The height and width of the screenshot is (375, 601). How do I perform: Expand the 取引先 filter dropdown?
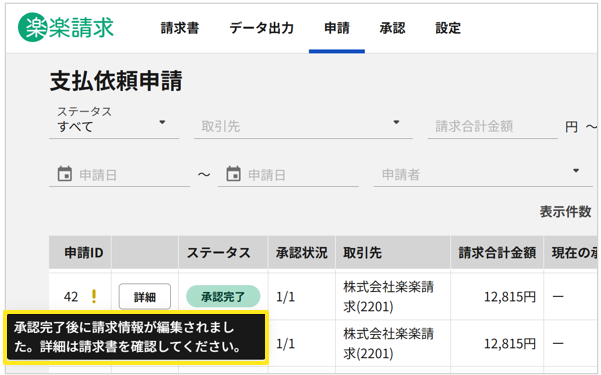(303, 126)
